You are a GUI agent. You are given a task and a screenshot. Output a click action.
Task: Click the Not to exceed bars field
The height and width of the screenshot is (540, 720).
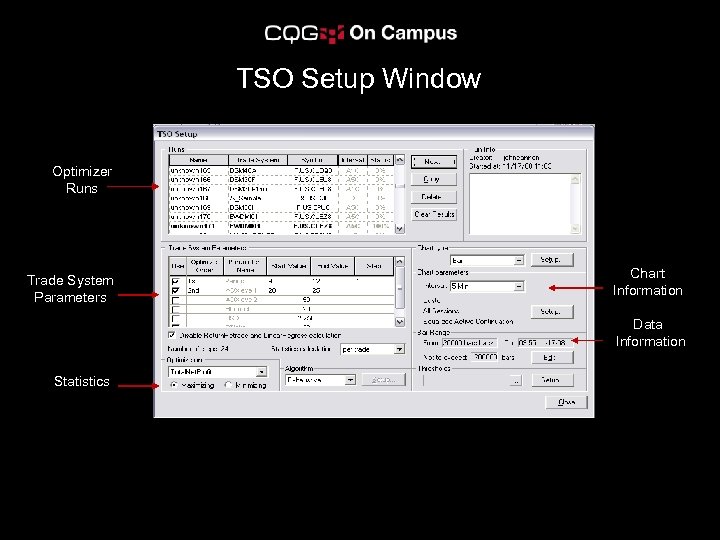click(485, 357)
